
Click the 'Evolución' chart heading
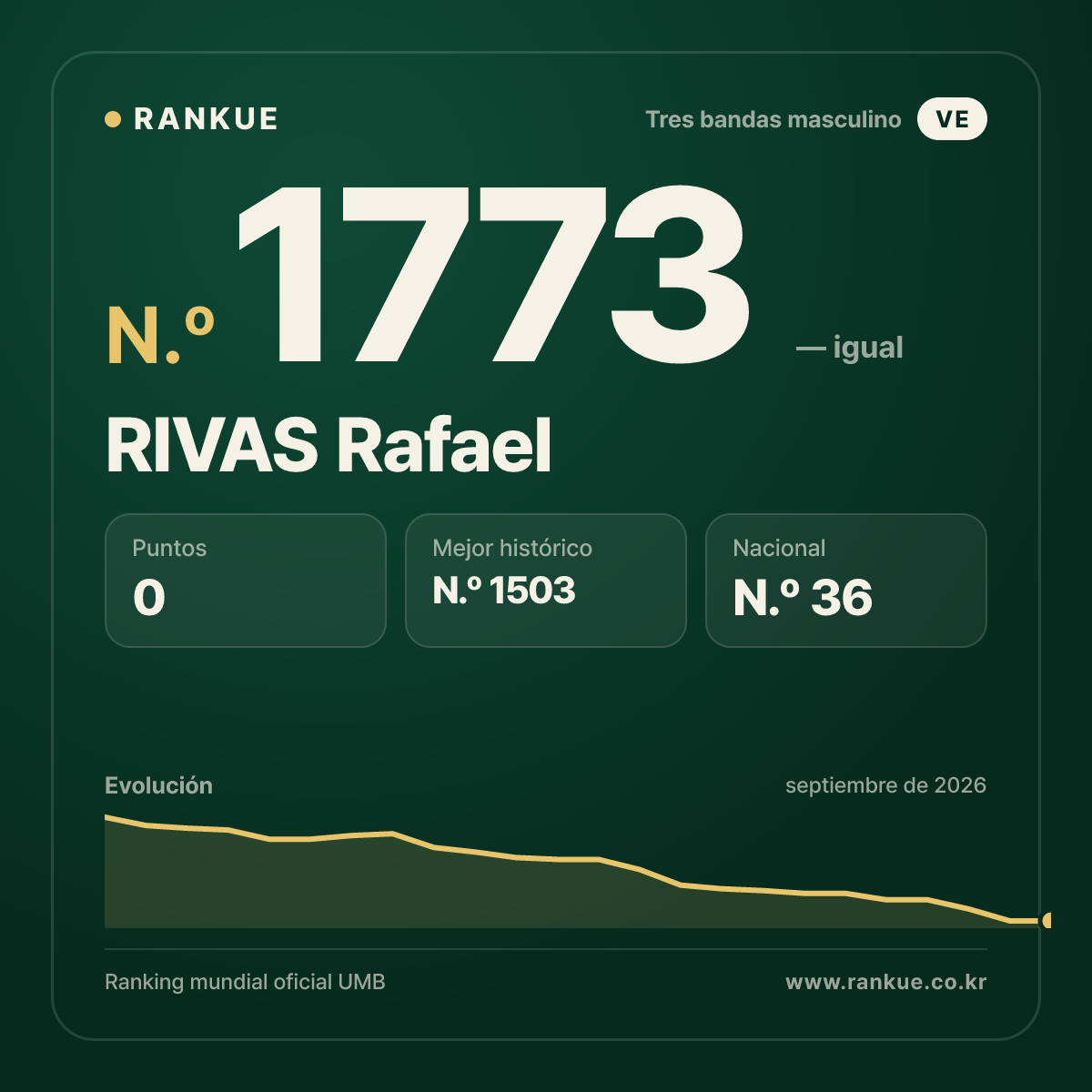coord(158,785)
